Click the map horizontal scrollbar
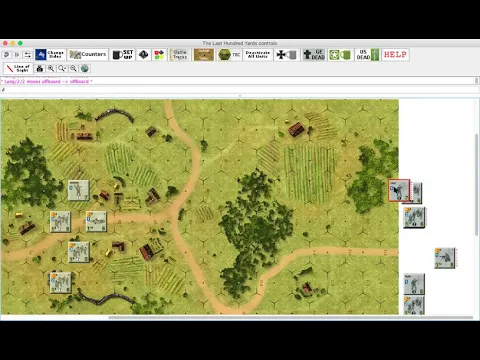 point(291,317)
